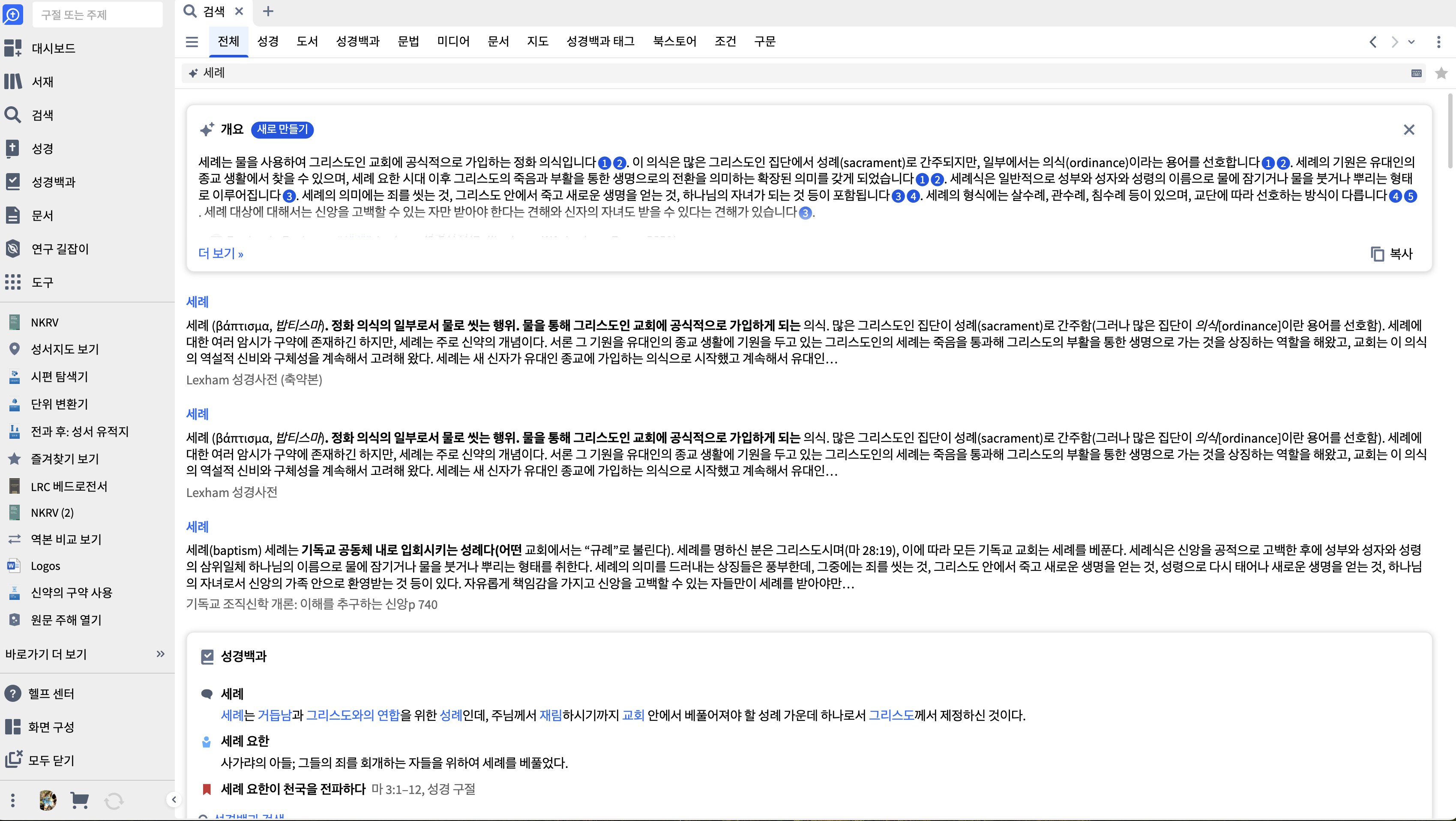Screen dimensions: 1456x821
Task: Open the shopping cart icon
Action: pos(79,800)
